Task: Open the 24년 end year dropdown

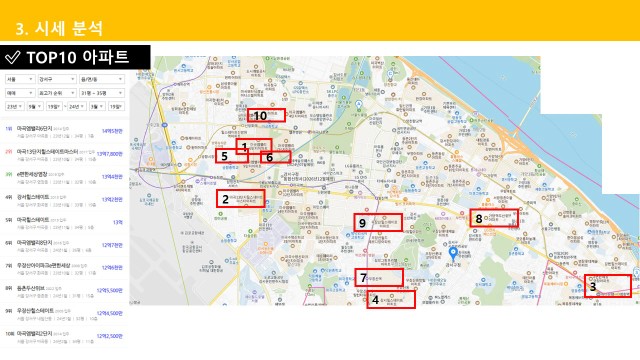Action: point(76,107)
